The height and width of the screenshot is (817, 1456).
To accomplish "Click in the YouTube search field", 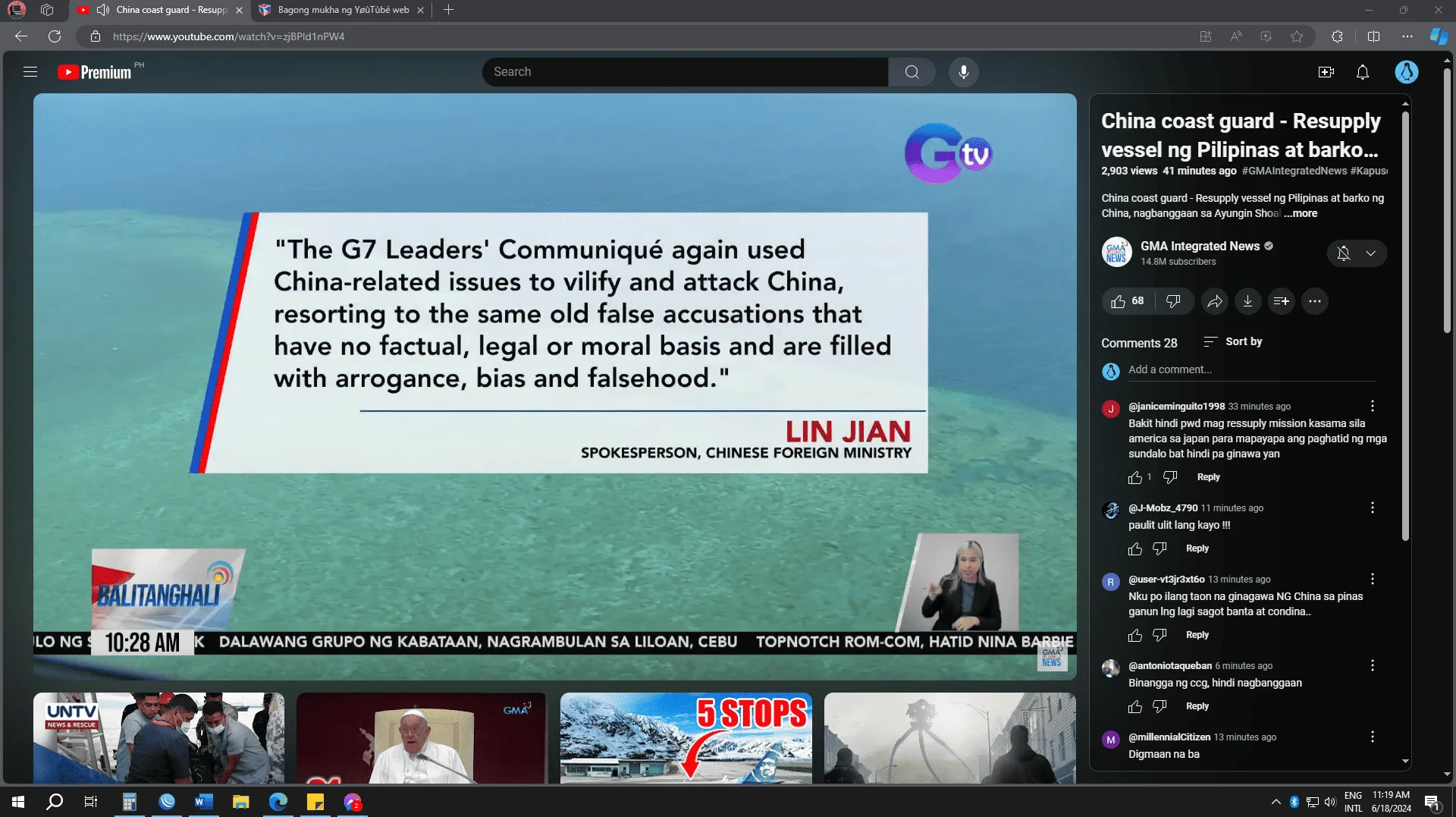I will click(x=685, y=72).
